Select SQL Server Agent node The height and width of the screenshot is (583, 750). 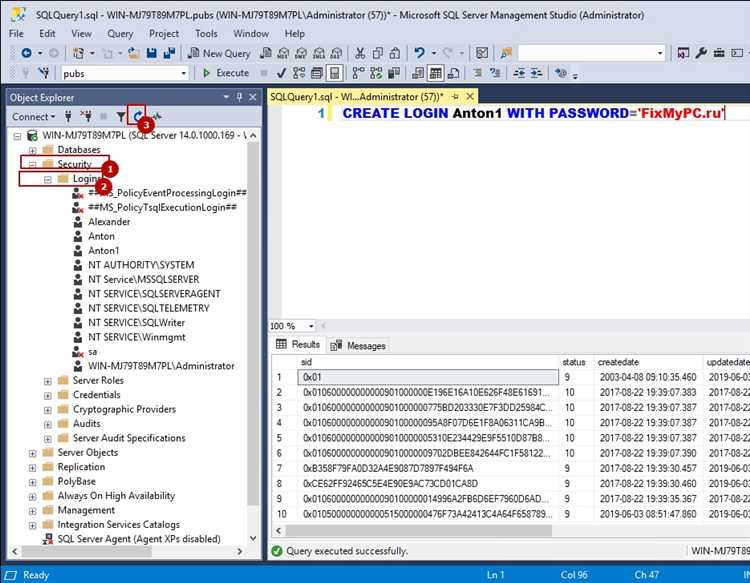point(139,539)
